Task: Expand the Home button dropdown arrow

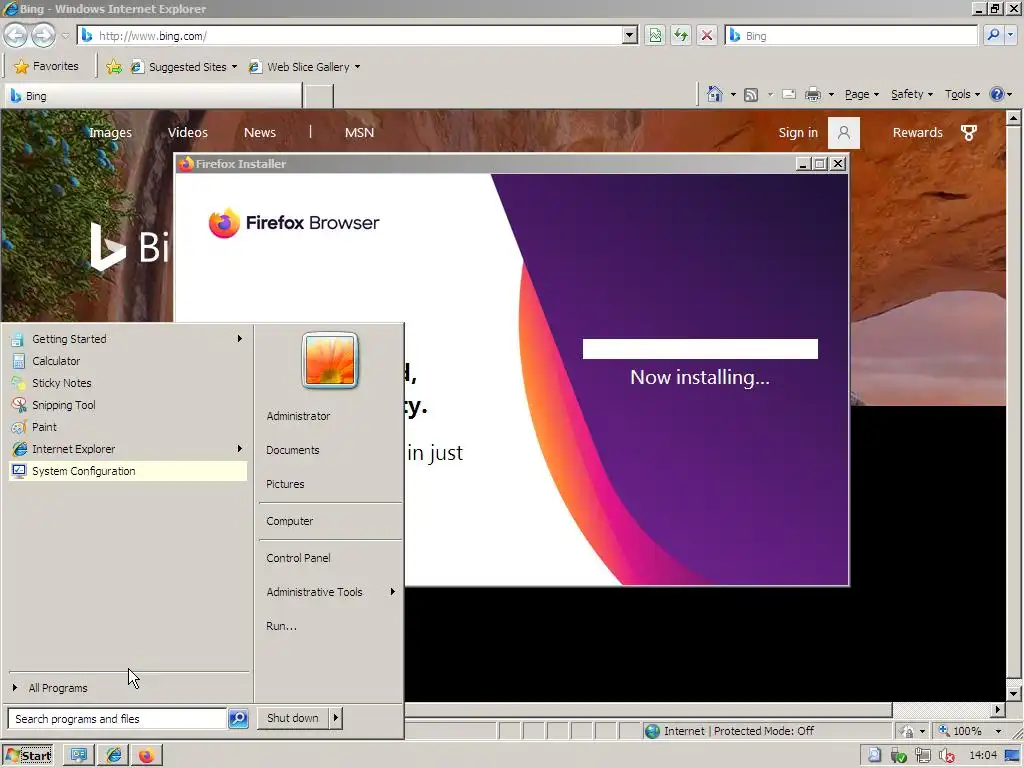Action: [x=733, y=95]
